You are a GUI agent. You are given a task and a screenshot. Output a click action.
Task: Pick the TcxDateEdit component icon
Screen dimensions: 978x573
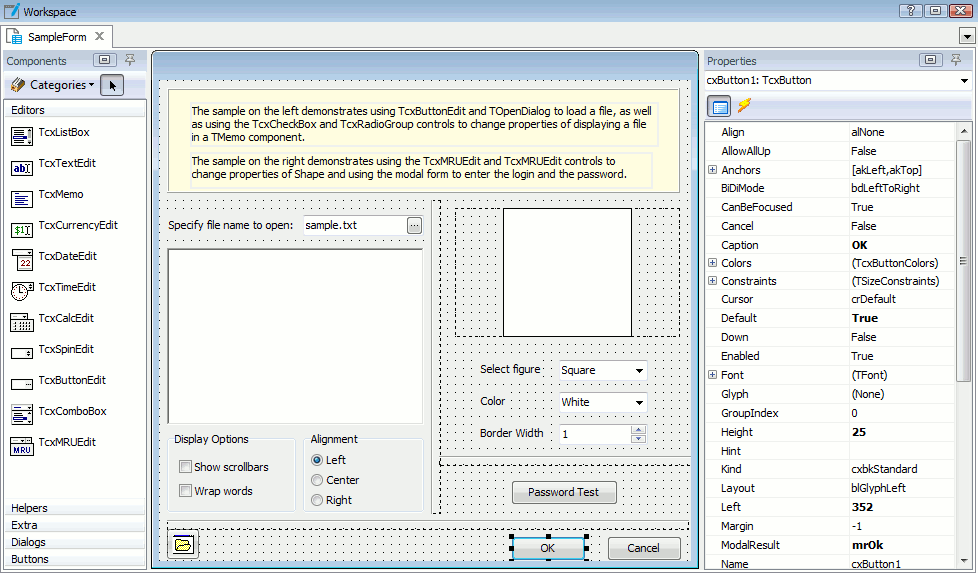click(x=22, y=258)
